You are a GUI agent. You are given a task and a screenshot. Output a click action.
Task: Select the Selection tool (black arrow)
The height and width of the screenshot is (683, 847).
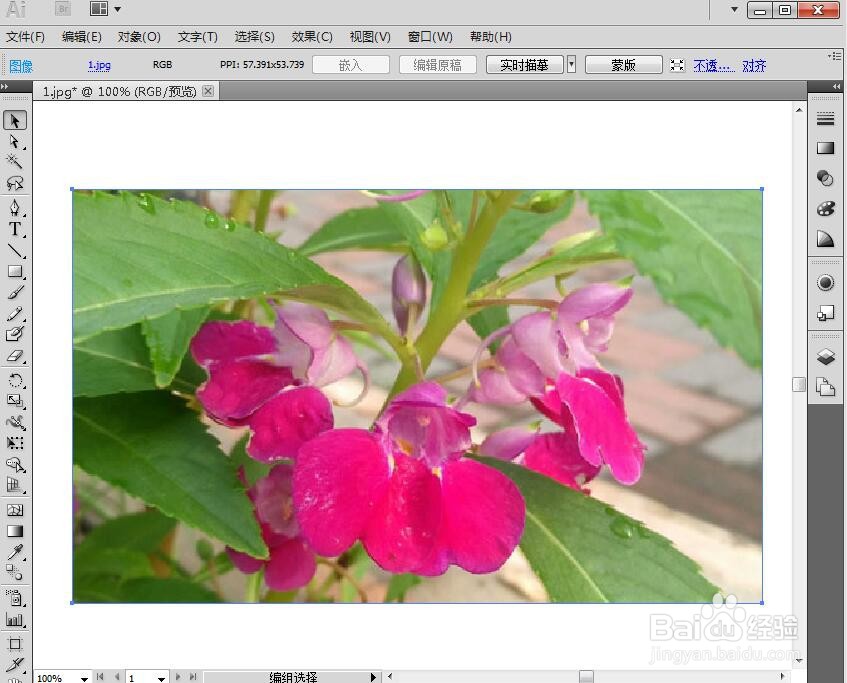click(x=15, y=120)
